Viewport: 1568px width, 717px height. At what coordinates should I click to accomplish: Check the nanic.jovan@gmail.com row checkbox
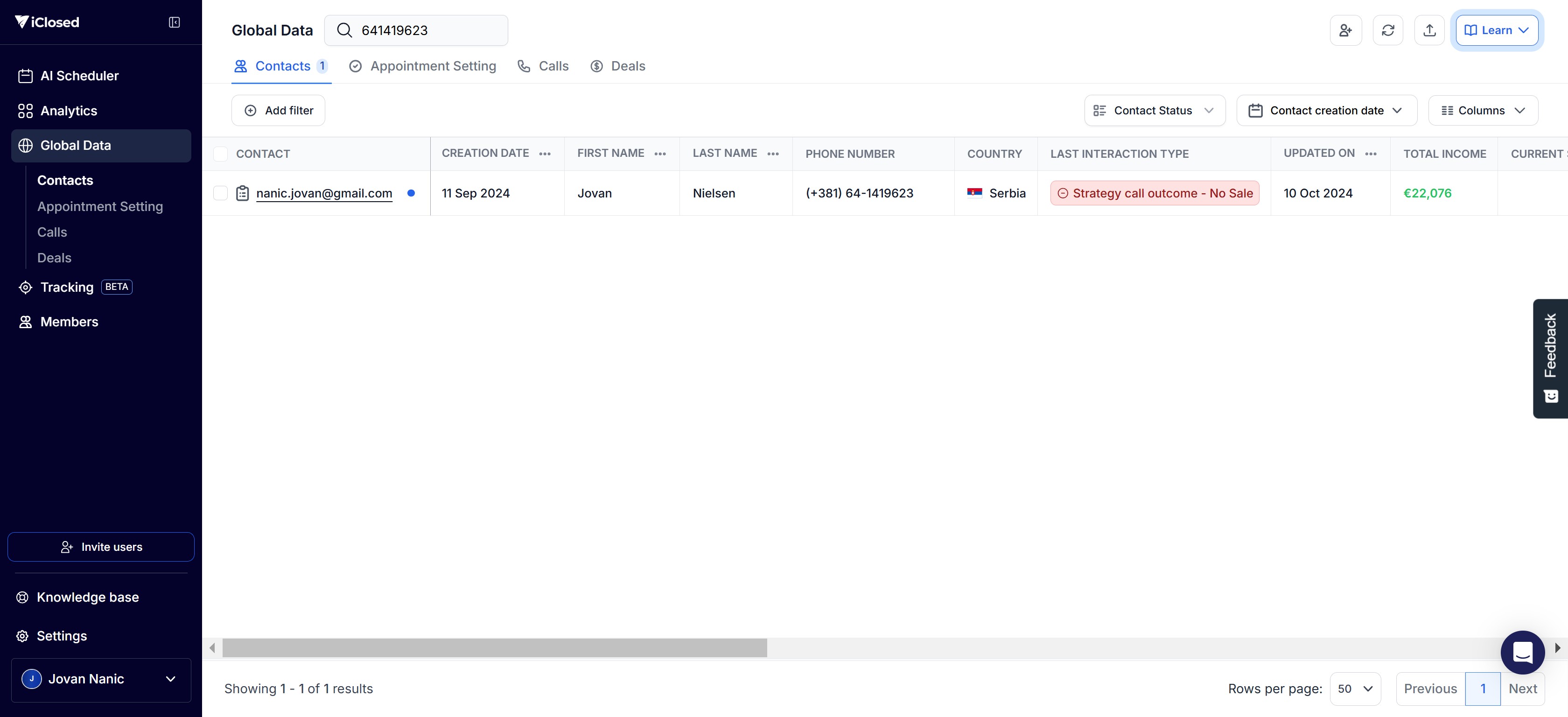tap(220, 194)
